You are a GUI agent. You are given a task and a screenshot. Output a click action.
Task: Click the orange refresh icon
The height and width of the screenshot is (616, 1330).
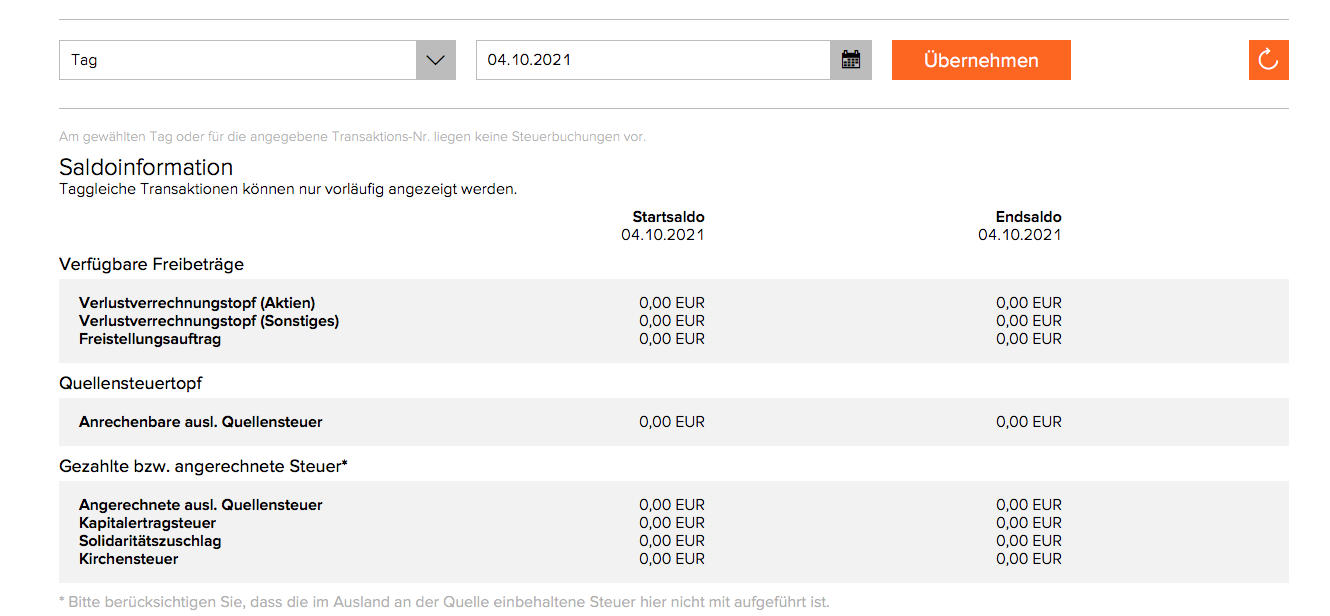(x=1268, y=60)
